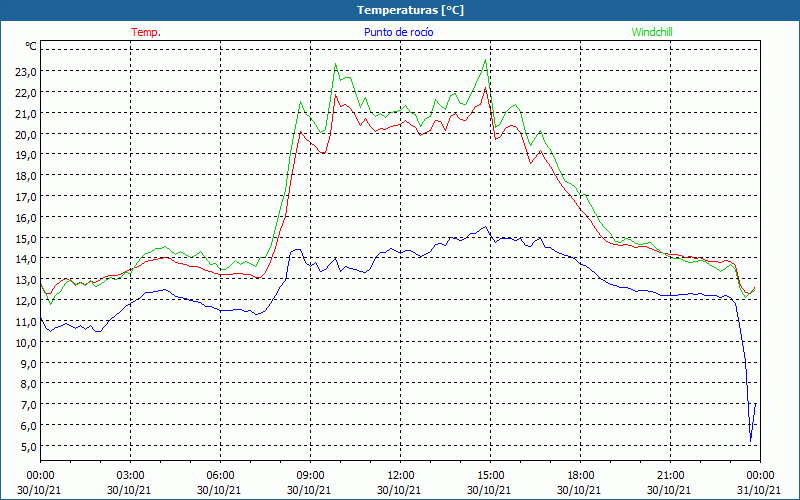Click the 09:00 time axis label
Viewport: 800px width, 500px height.
[x=310, y=476]
